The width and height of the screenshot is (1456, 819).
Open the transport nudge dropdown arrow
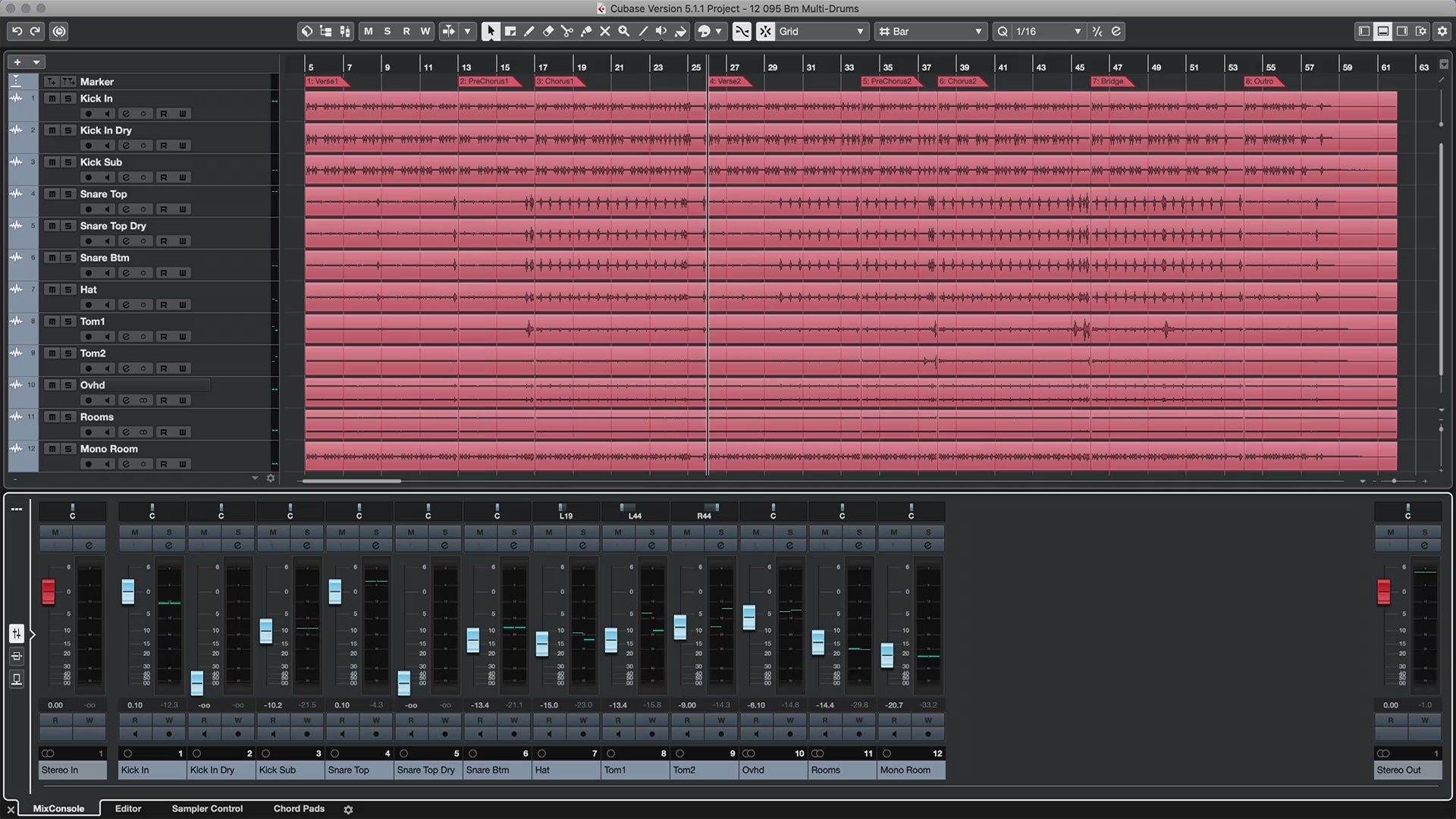point(468,31)
